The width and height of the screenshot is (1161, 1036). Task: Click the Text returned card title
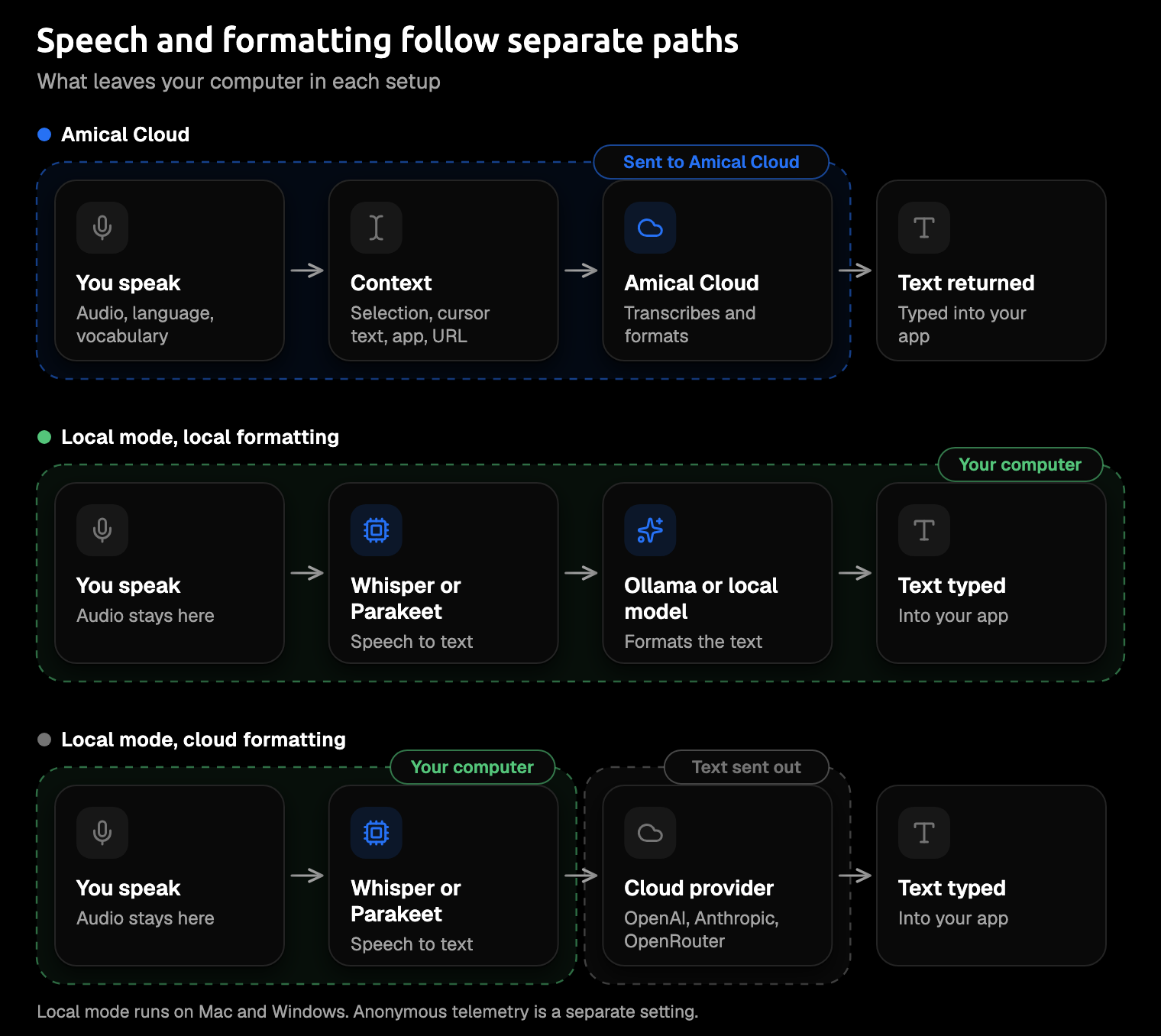coord(966,283)
